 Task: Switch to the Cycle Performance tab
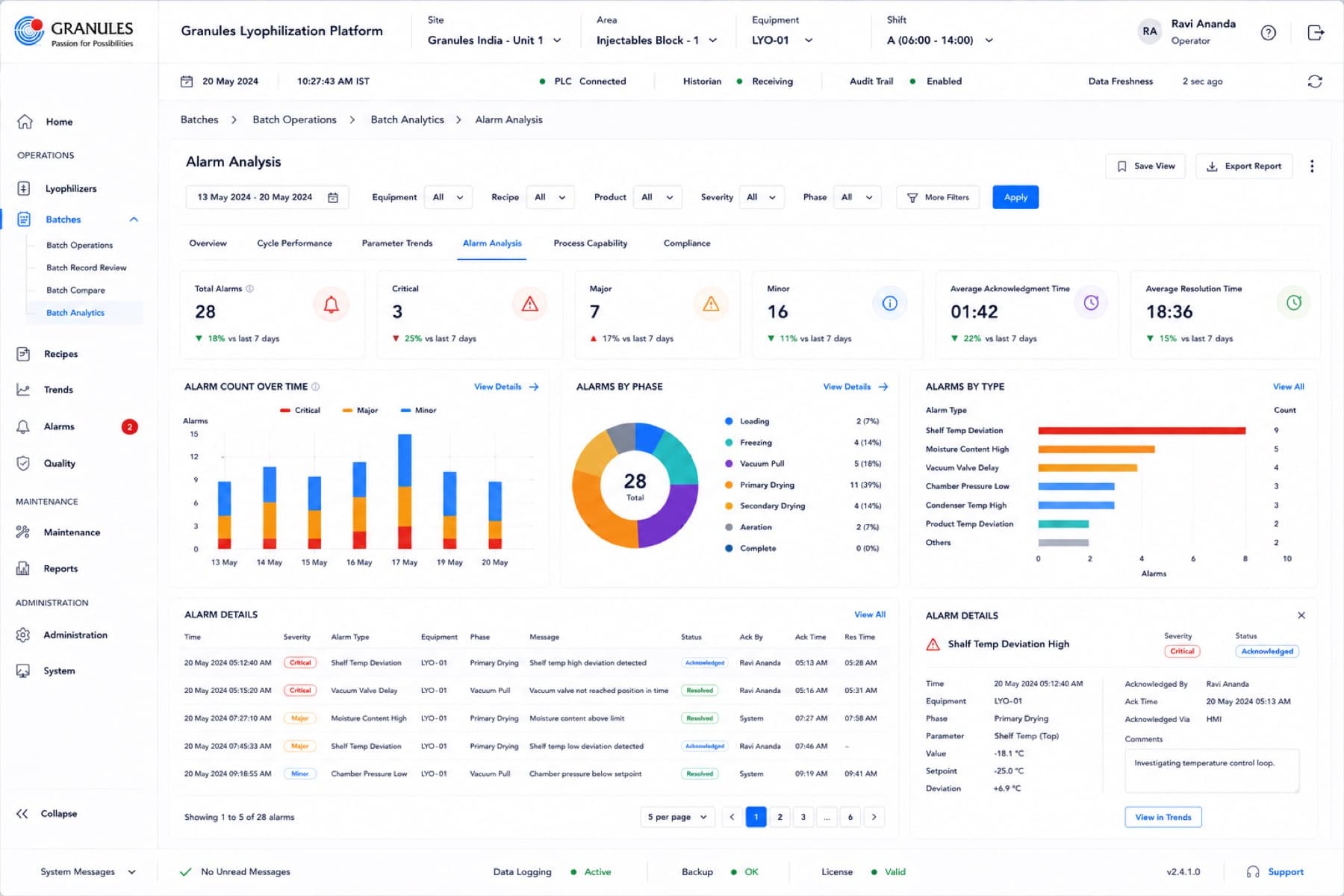(x=294, y=243)
